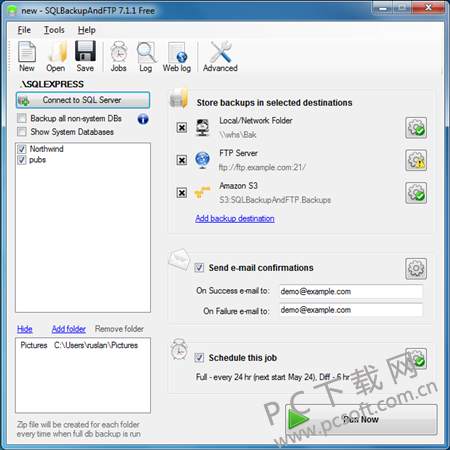Image resolution: width=450 pixels, height=450 pixels.
Task: Save the job with floppy disk icon
Action: 85,57
